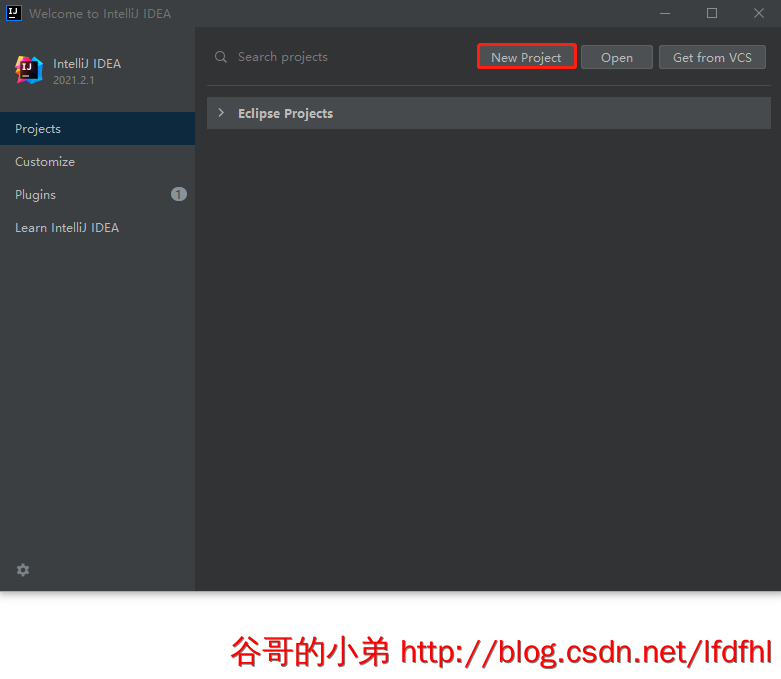Select the Projects tab in sidebar
Image resolution: width=781 pixels, height=679 pixels.
pyautogui.click(x=98, y=129)
